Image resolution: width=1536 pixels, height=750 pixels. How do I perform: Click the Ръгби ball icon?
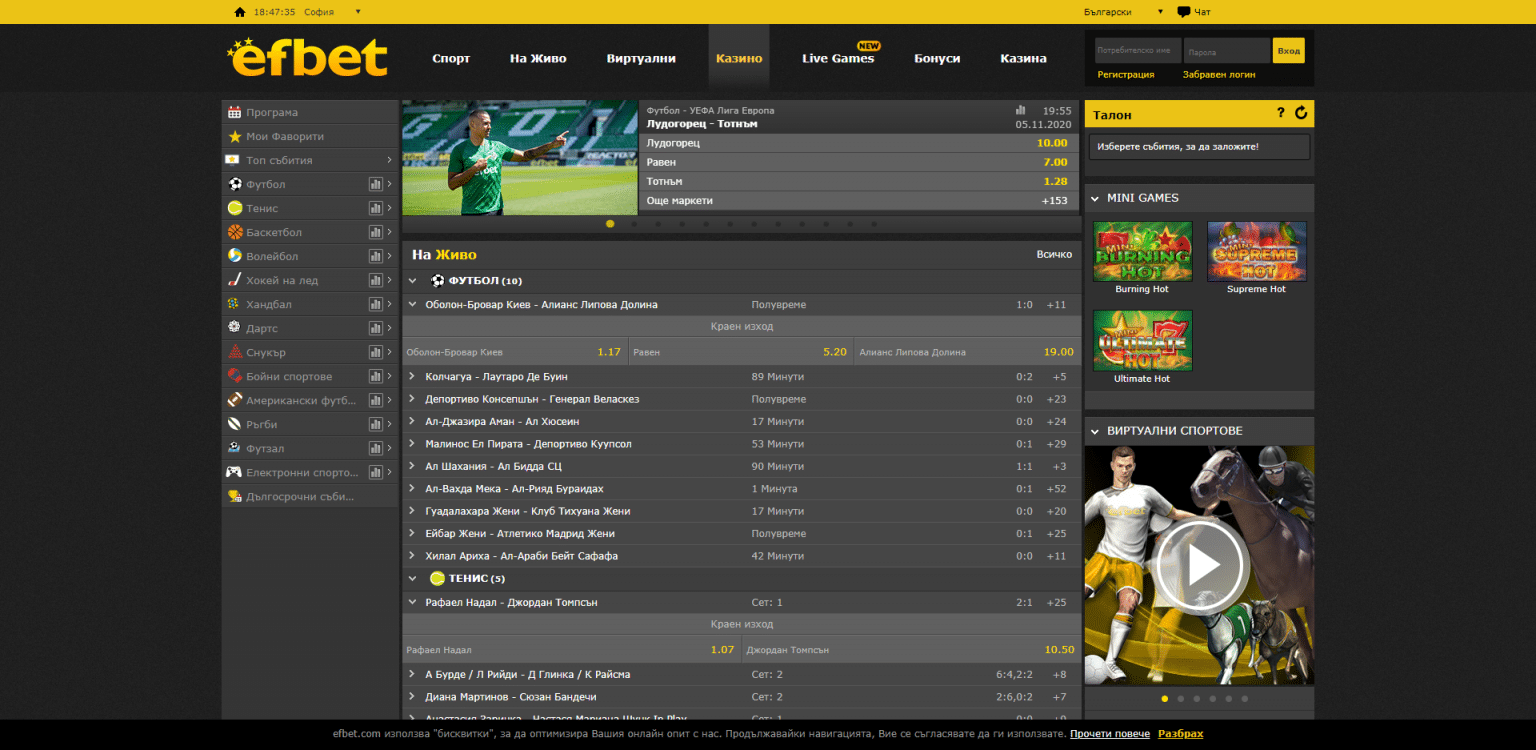[235, 424]
